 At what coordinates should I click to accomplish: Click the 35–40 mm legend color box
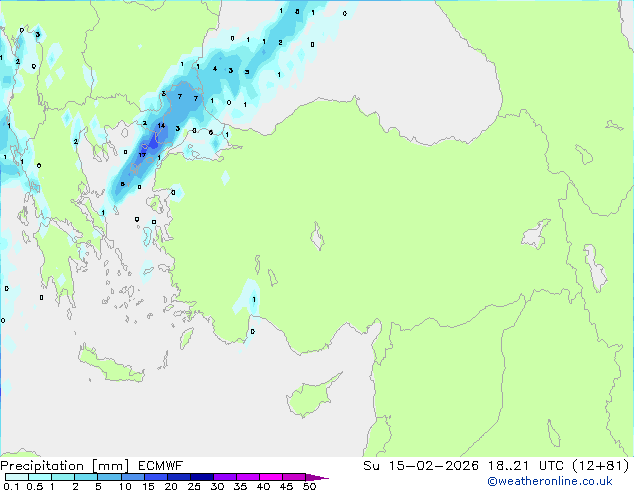tap(247, 477)
